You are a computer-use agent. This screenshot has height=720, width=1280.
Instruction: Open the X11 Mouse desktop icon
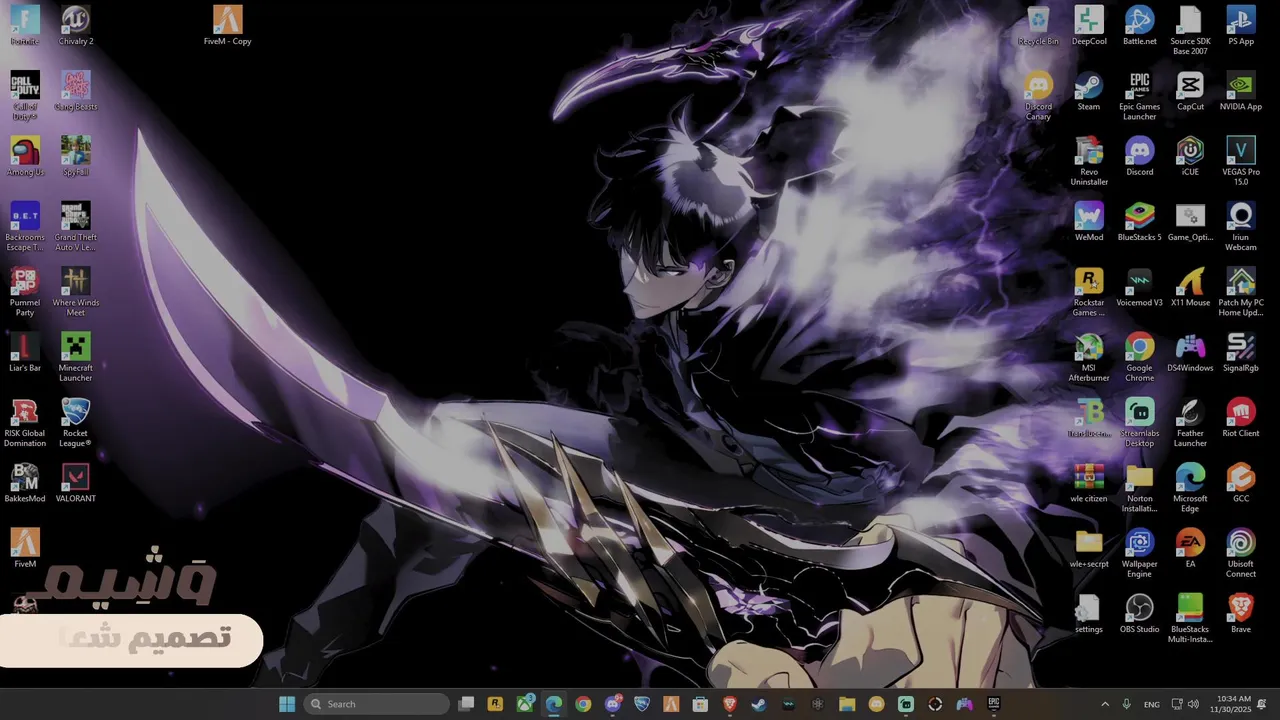1190,287
